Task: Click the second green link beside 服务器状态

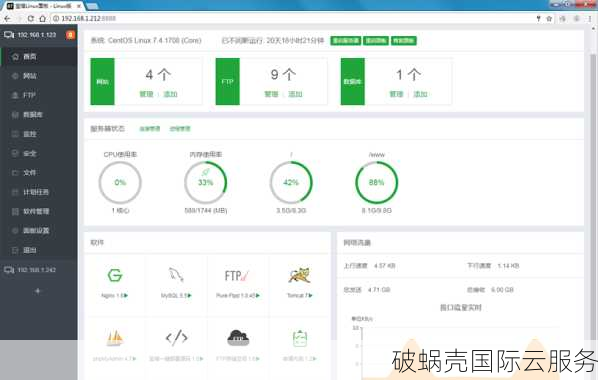Action: tap(180, 129)
